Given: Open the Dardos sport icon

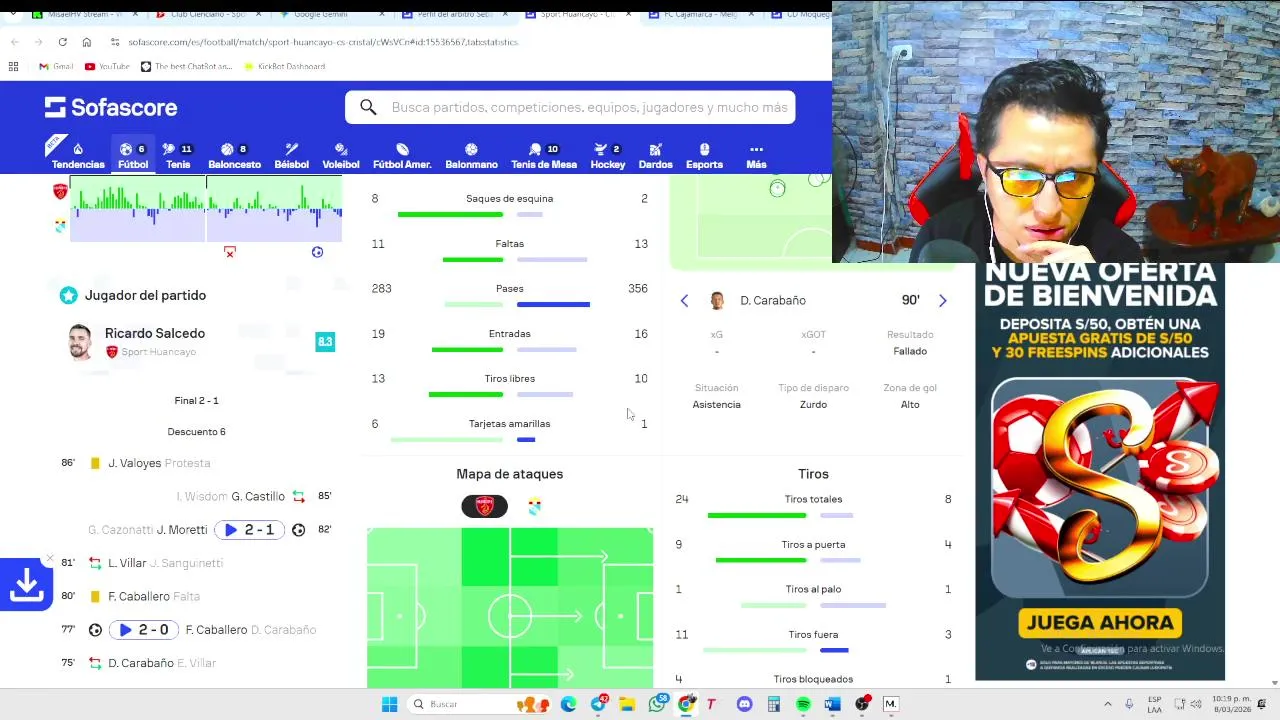Looking at the screenshot, I should [x=655, y=156].
